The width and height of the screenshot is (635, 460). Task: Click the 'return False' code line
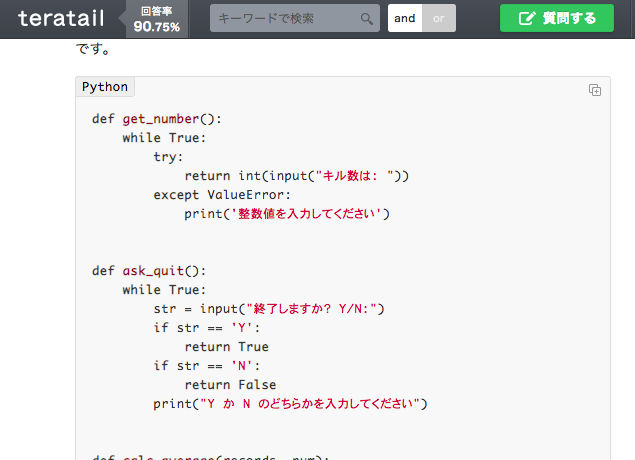click(230, 385)
